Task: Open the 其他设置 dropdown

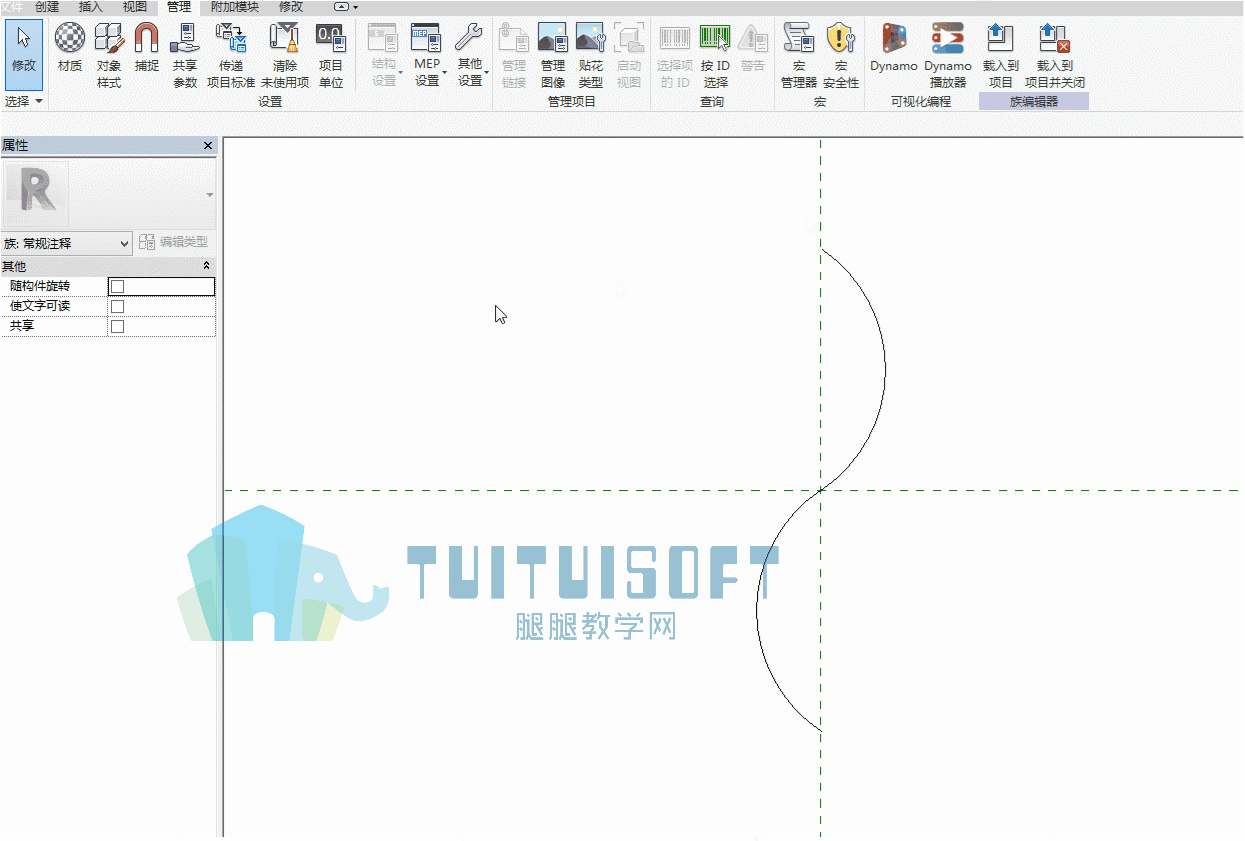Action: pos(470,55)
